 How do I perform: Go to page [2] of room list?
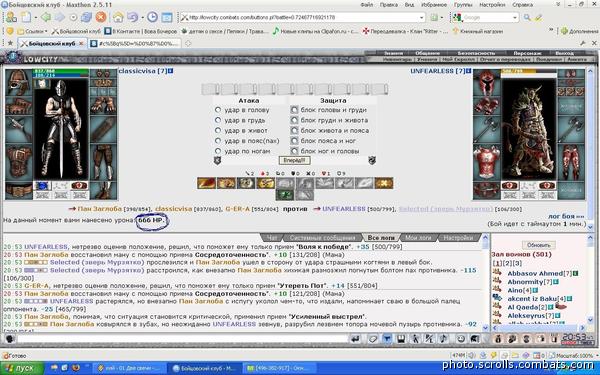click(x=508, y=263)
